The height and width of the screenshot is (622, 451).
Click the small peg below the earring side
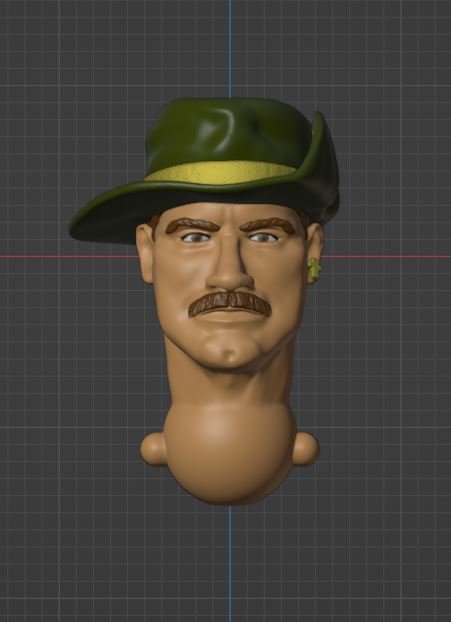click(x=306, y=449)
